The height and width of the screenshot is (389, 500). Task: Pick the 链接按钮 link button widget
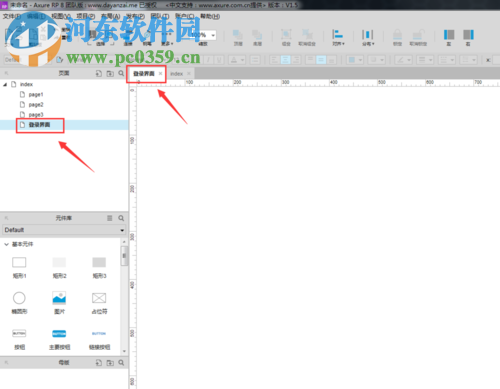pos(99,339)
